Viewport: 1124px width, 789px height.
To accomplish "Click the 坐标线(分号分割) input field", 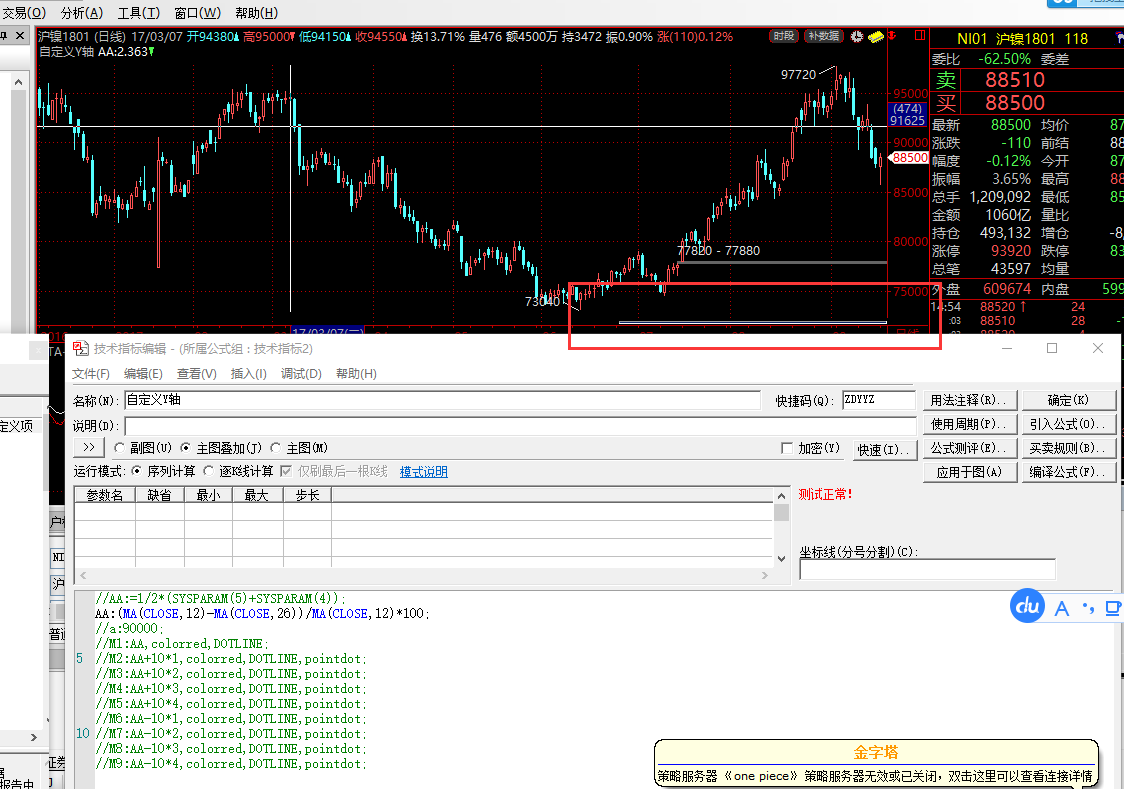I will [x=928, y=570].
